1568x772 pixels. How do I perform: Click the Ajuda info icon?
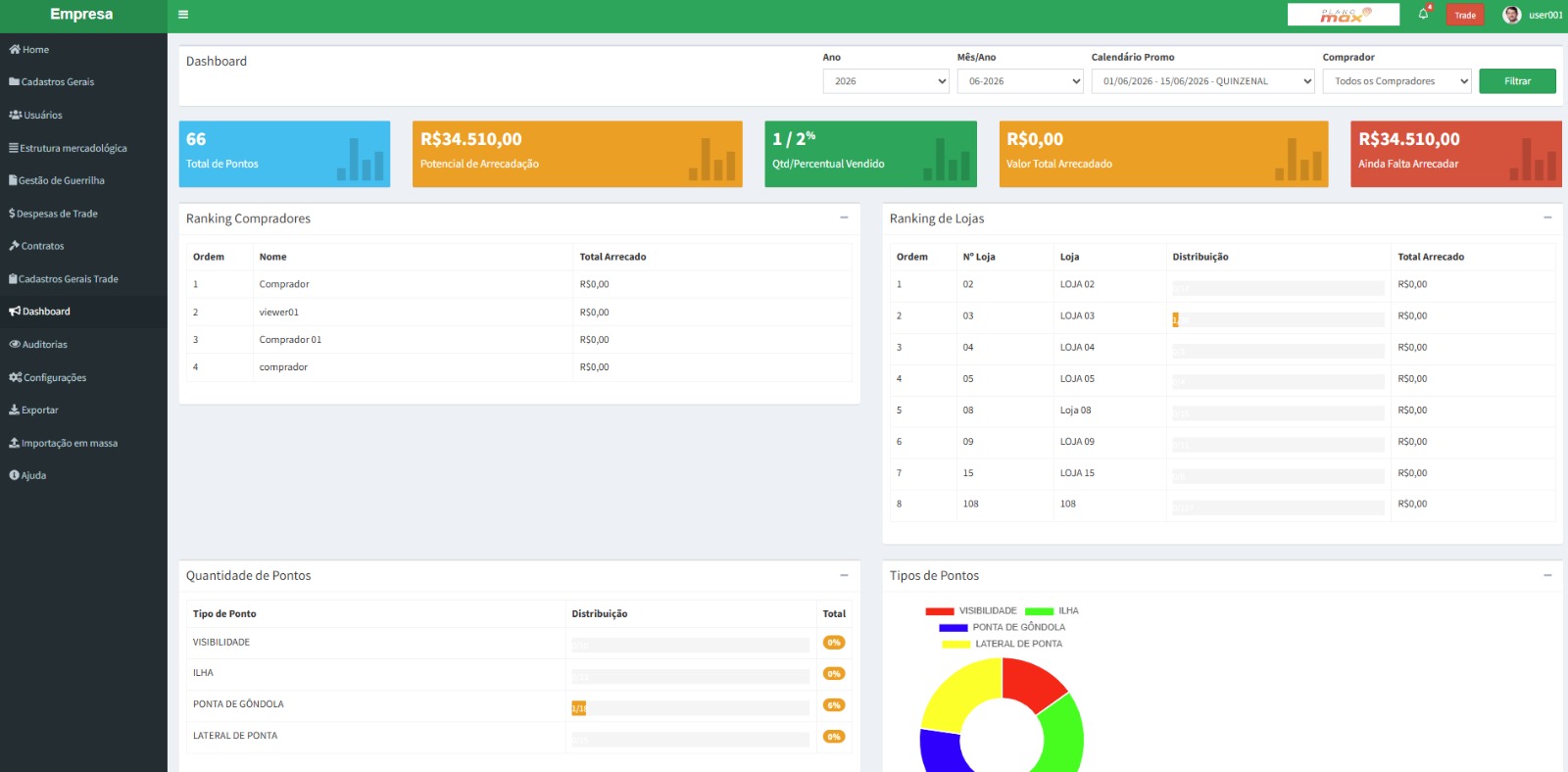click(14, 475)
